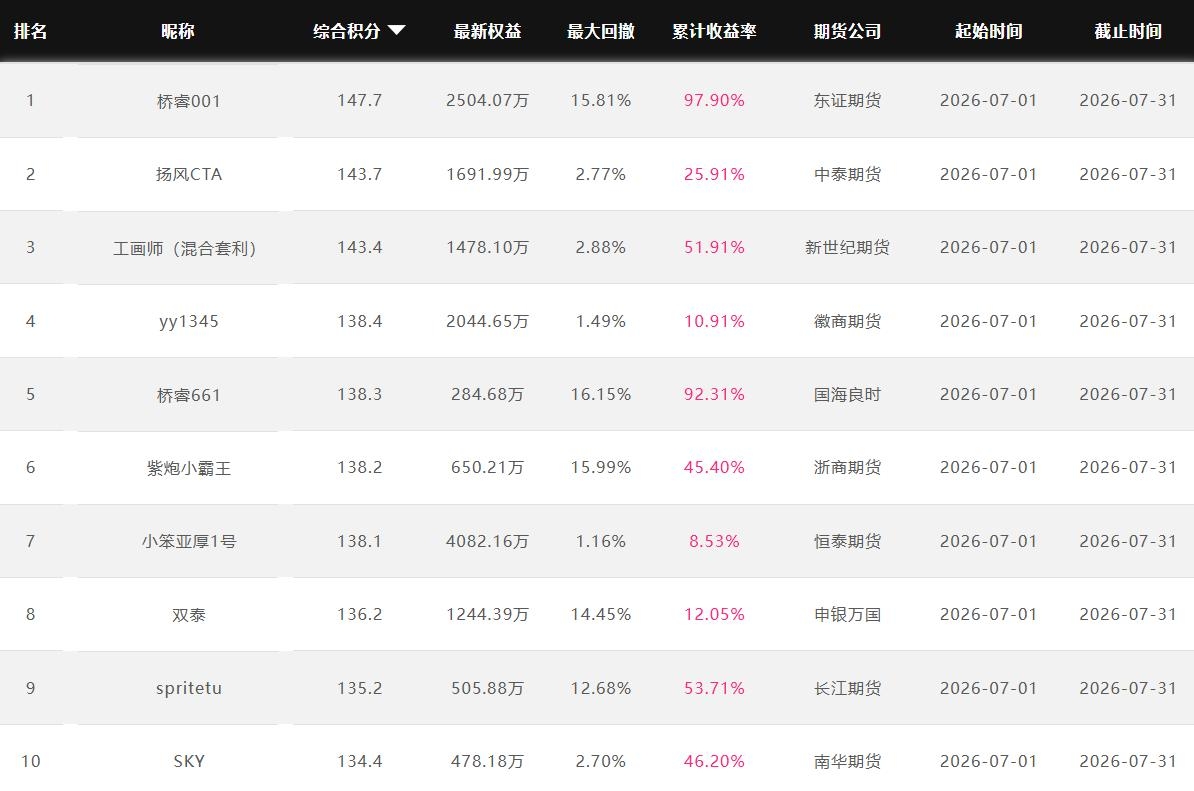
Task: Click score 135.2 for spritetu
Action: (359, 688)
